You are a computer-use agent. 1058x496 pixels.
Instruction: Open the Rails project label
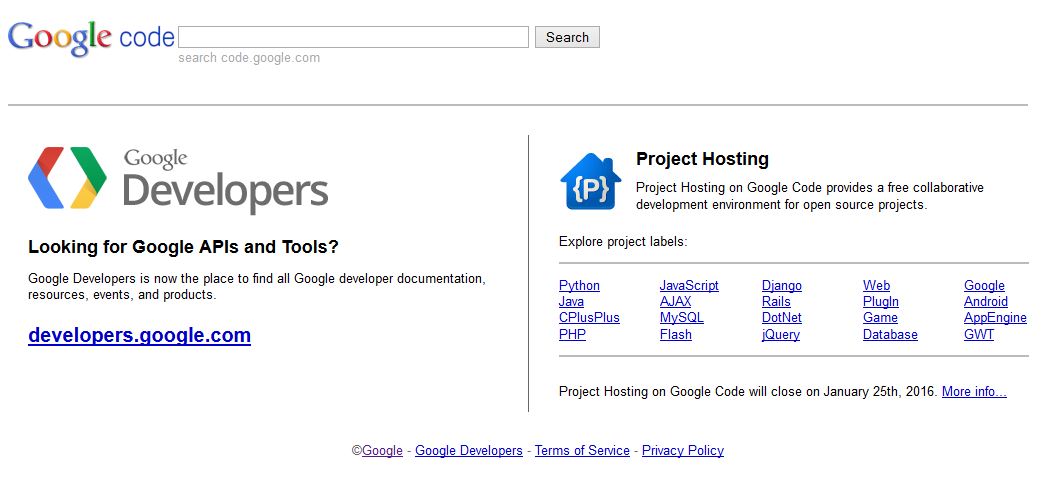[777, 302]
